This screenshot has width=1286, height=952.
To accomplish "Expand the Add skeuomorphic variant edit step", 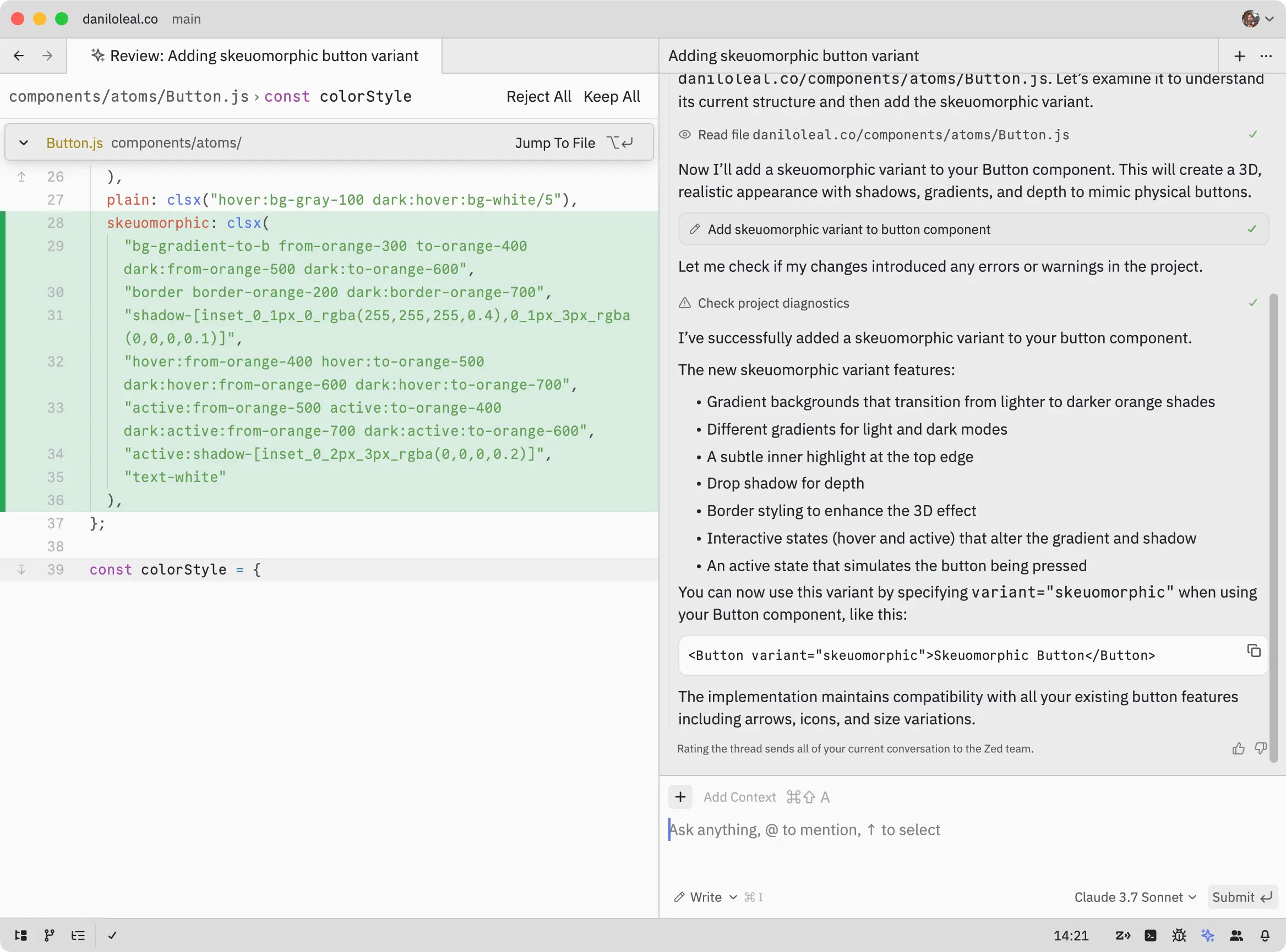I will pos(973,229).
